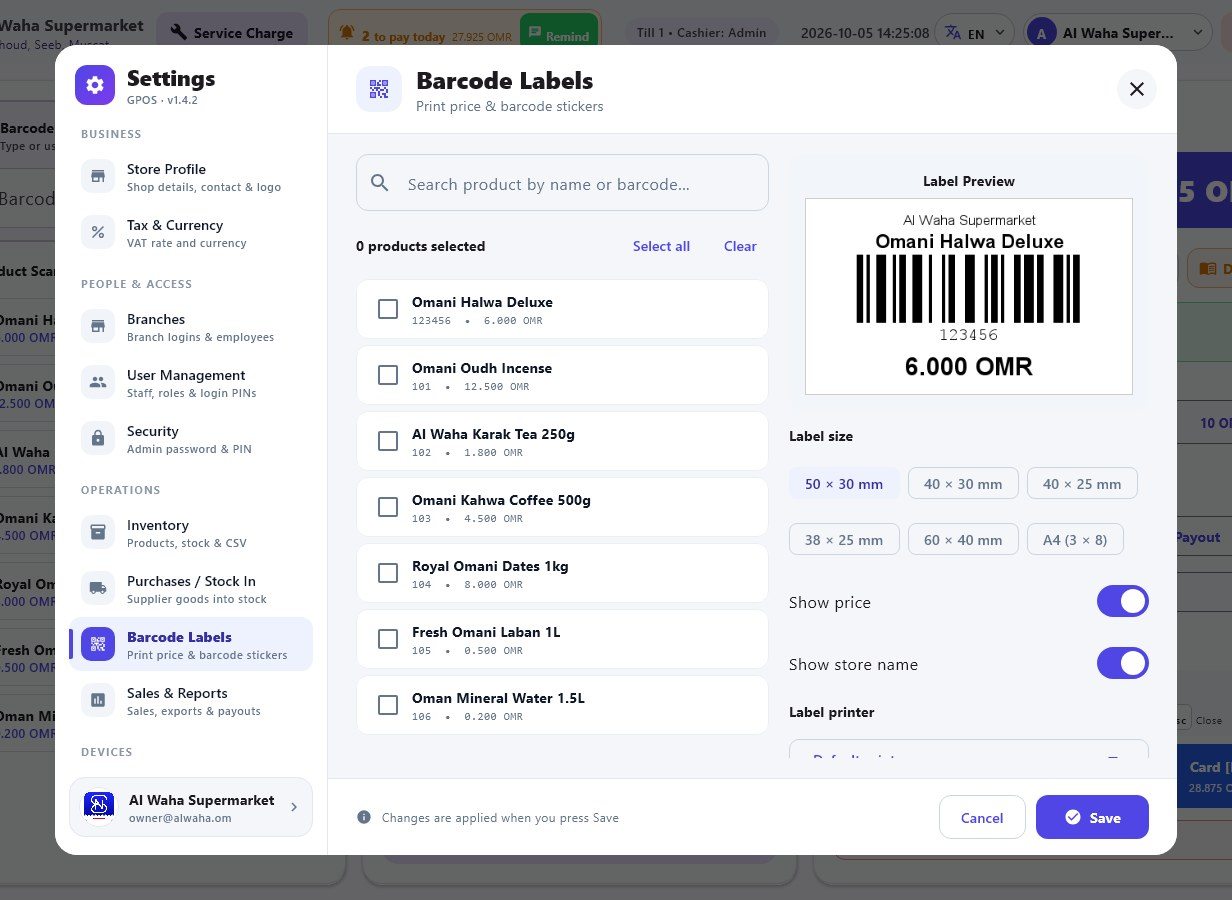Open the Al Waha Super... user dropdown

tap(1118, 33)
